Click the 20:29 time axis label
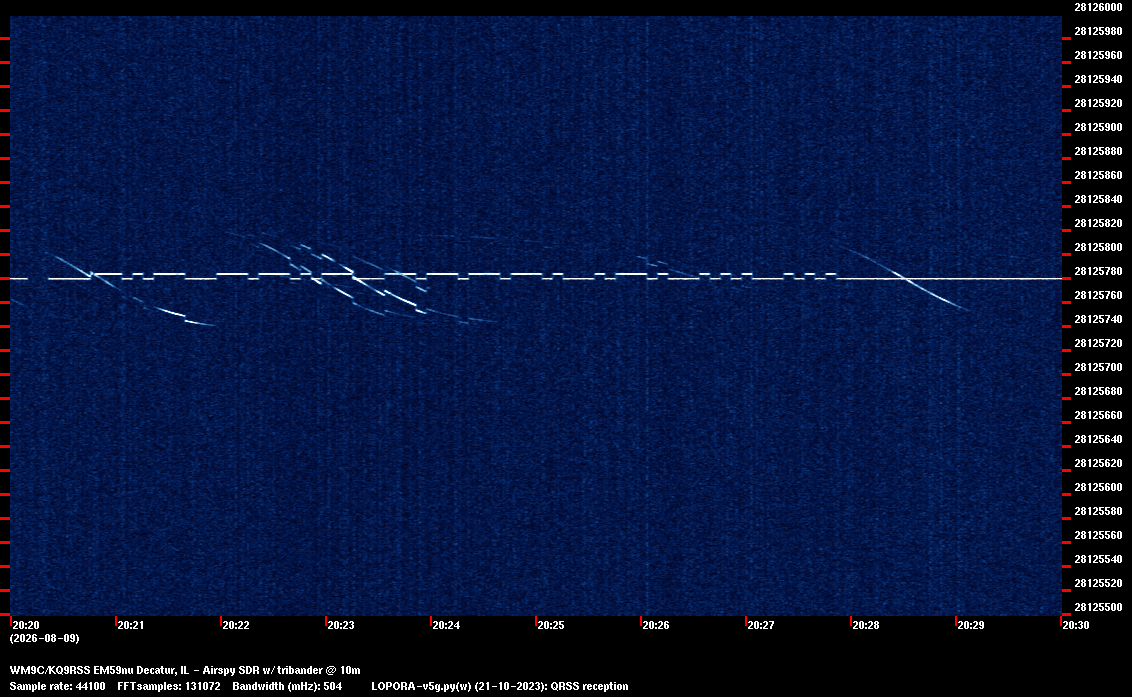 tap(971, 625)
